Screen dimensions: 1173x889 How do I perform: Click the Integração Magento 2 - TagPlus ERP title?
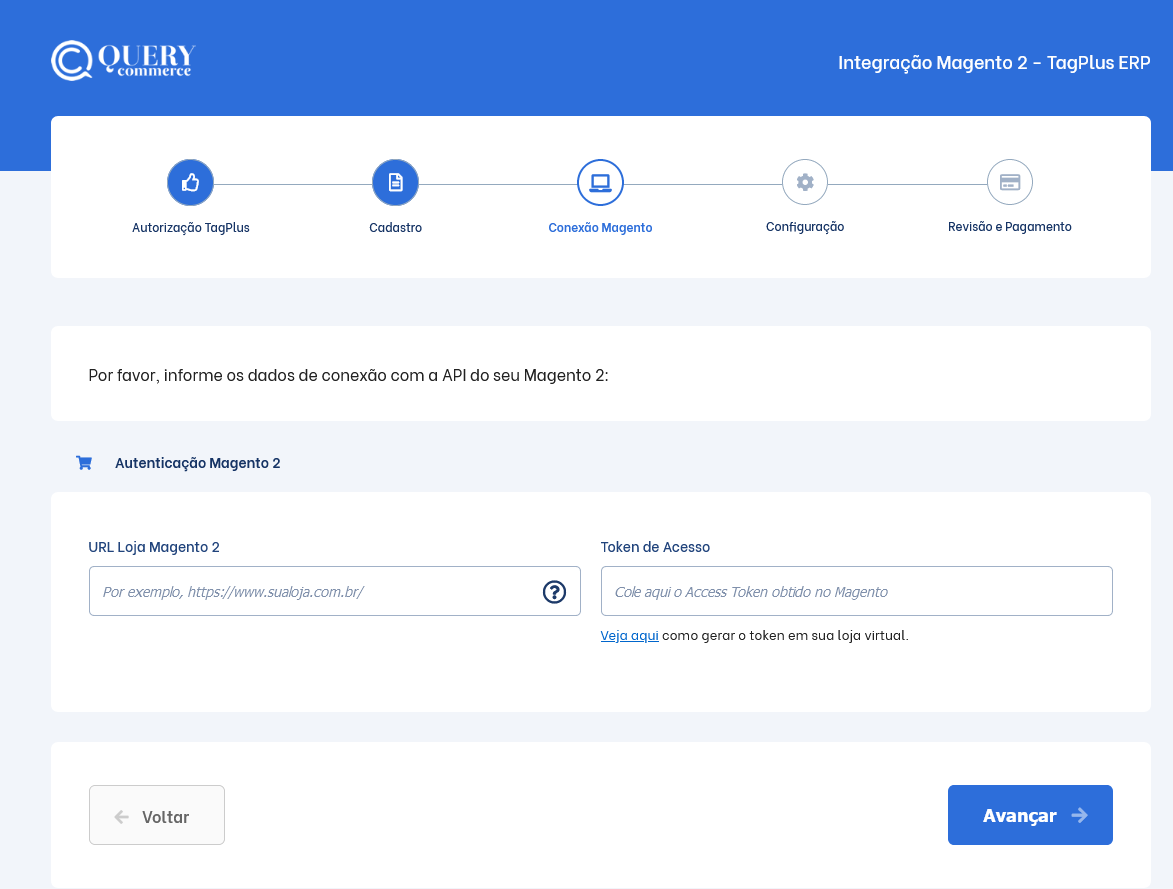(993, 62)
